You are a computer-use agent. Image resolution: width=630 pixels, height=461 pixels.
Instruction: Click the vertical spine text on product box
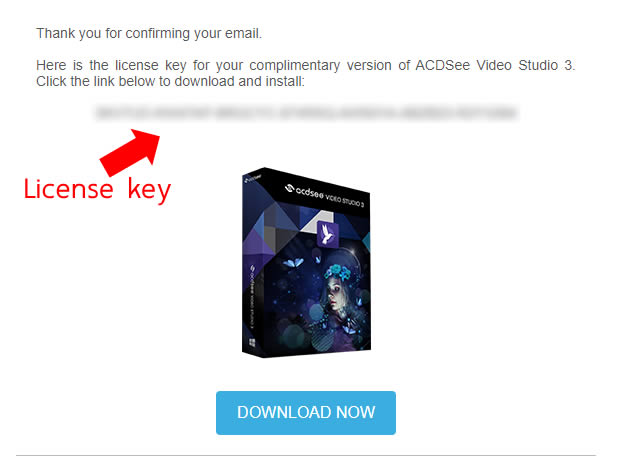(x=252, y=297)
